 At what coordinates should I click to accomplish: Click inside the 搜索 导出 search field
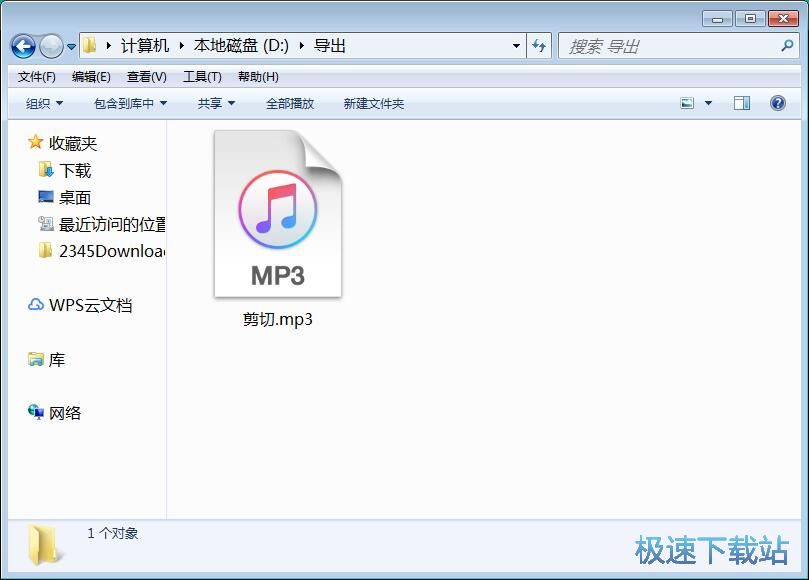point(671,46)
